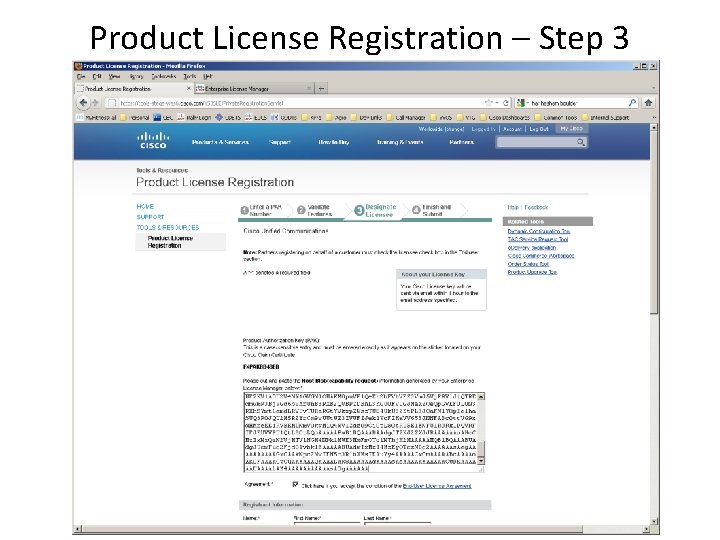Click the Firefox back arrow button
Screen dimensions: 720x540
(x=83, y=103)
